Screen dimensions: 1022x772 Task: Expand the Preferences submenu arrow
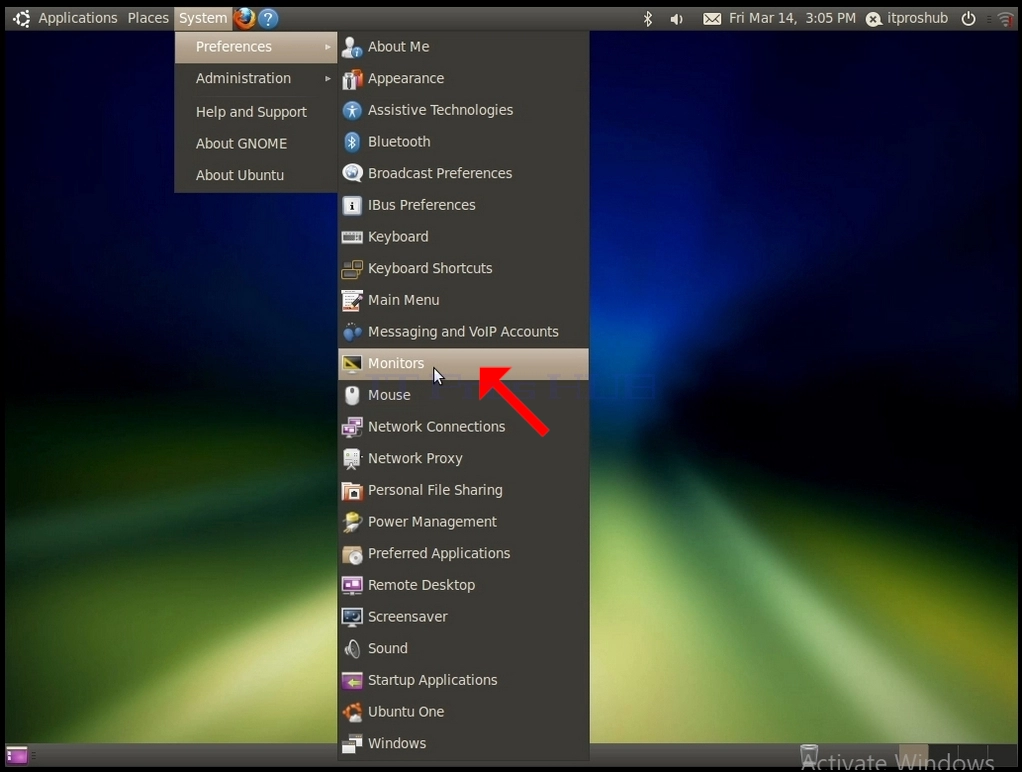pos(327,47)
